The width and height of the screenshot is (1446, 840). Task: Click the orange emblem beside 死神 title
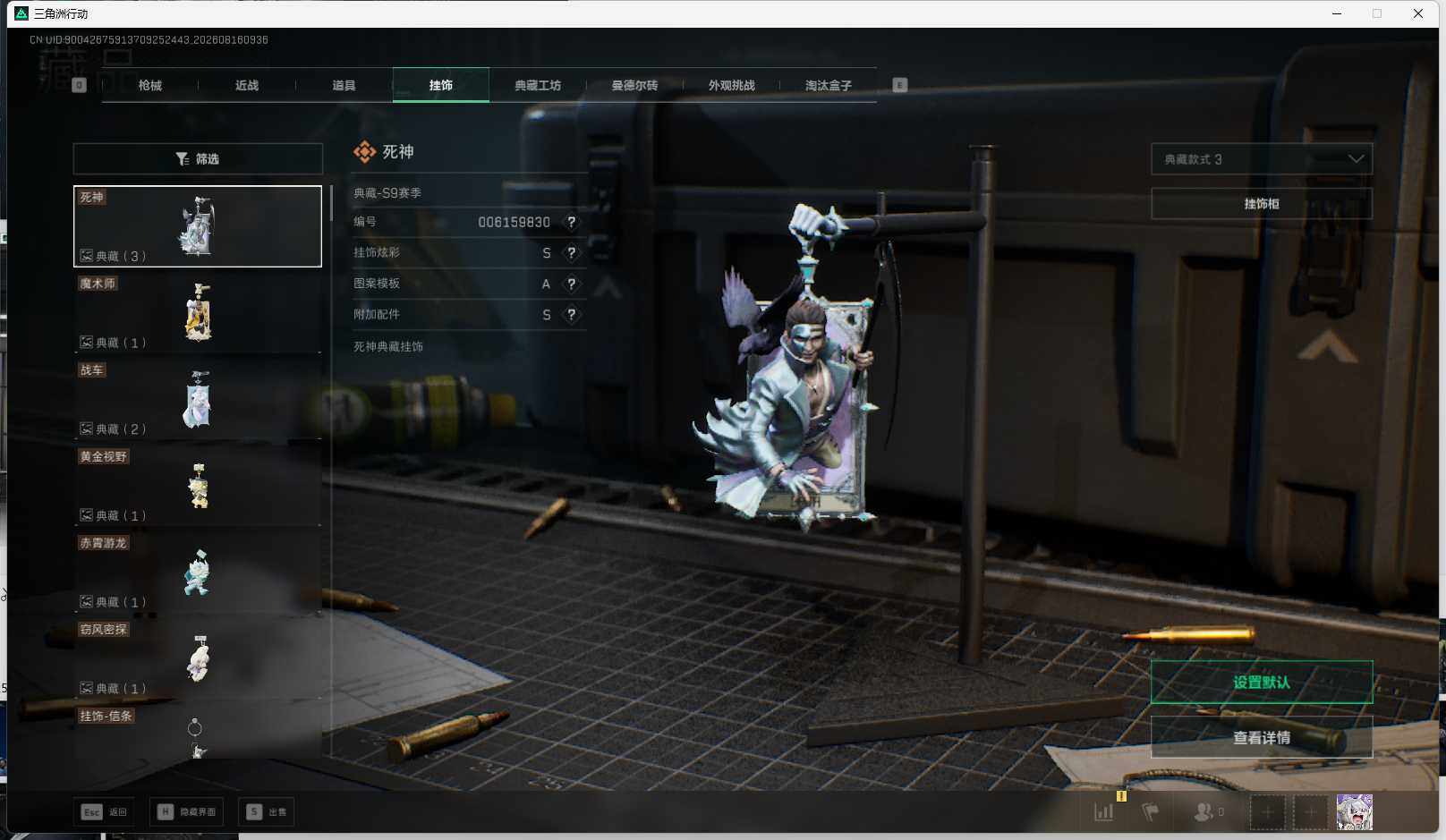tap(364, 152)
